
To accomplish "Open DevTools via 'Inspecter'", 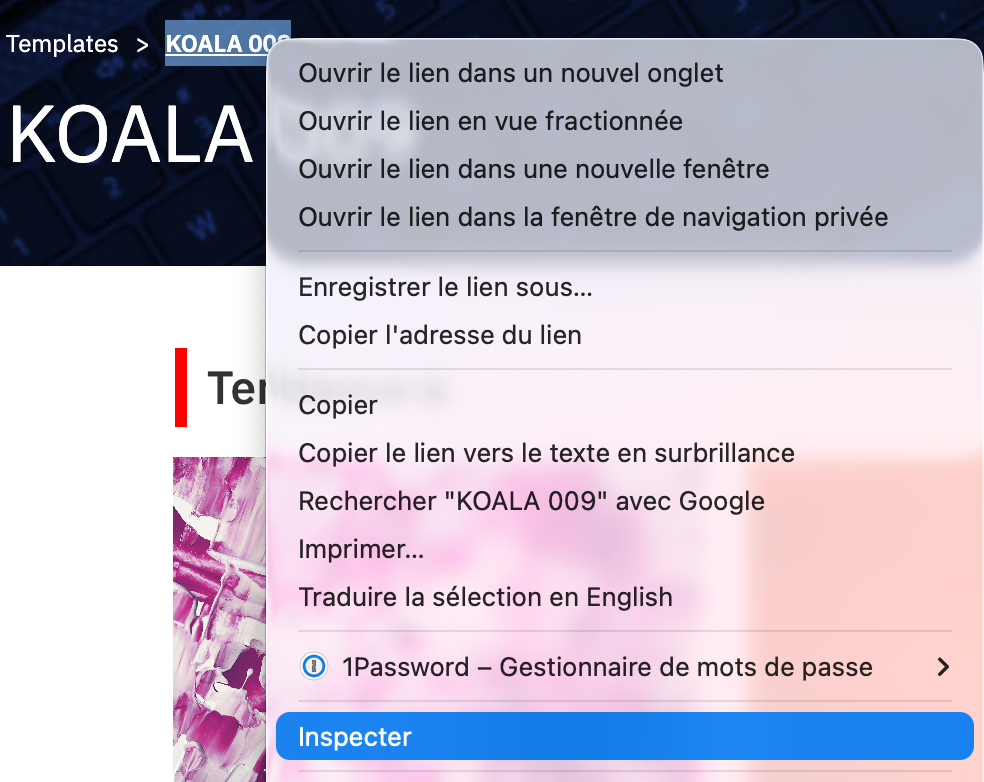I will tap(355, 738).
